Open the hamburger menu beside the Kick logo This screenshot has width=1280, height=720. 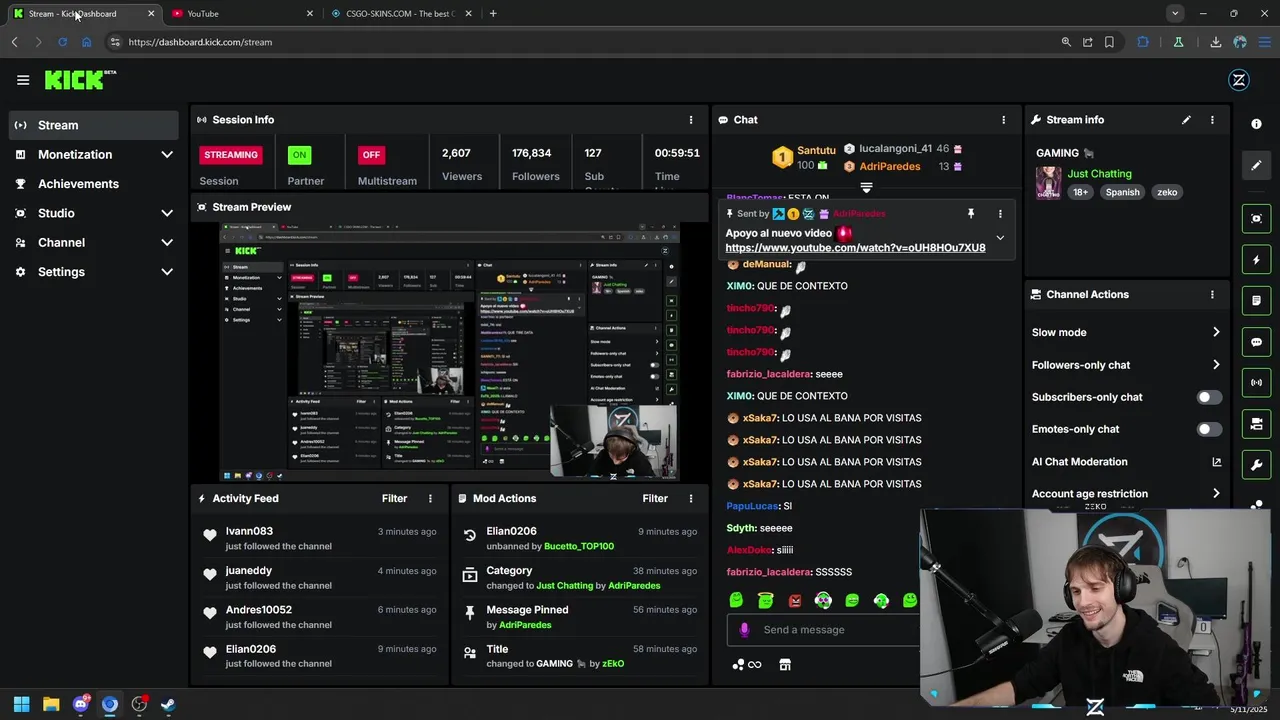[x=23, y=80]
